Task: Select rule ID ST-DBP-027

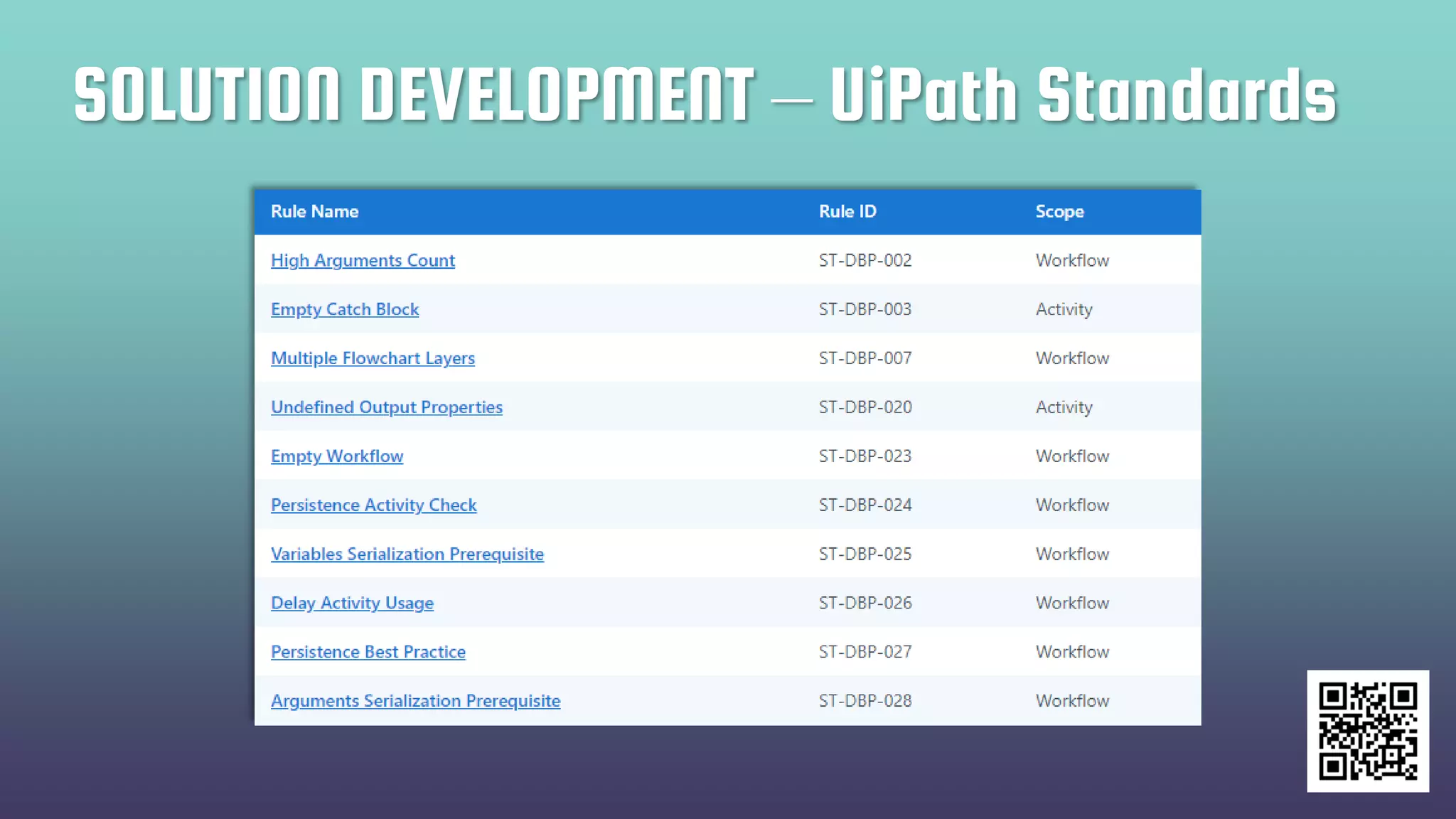Action: tap(865, 652)
